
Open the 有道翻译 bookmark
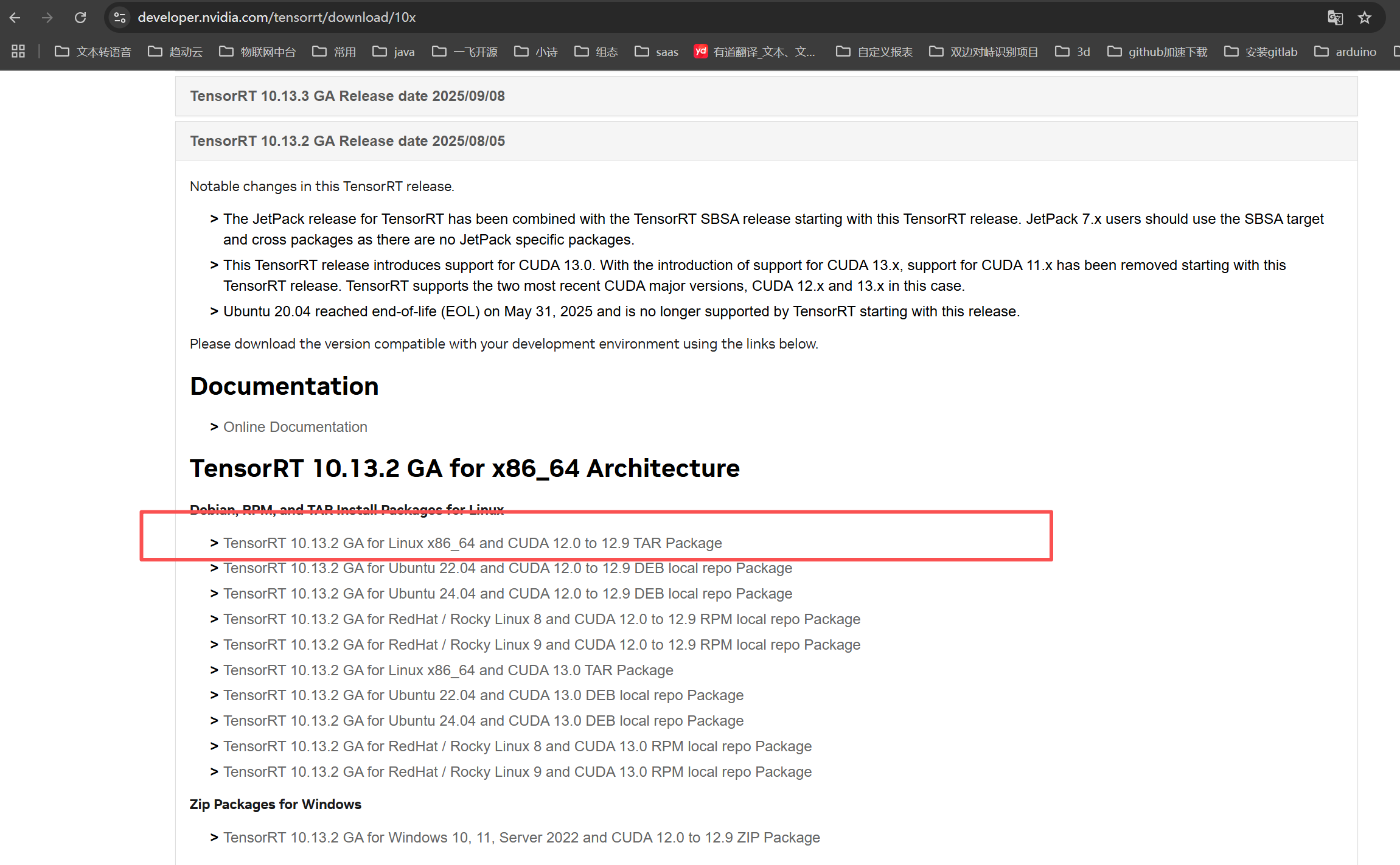[x=754, y=52]
